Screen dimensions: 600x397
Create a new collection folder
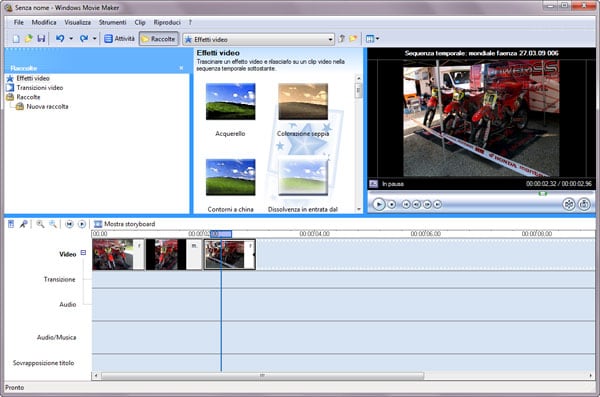(353, 39)
